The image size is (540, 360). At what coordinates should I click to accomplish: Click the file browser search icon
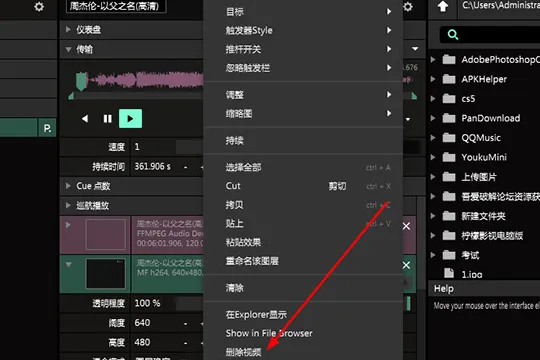[x=453, y=34]
